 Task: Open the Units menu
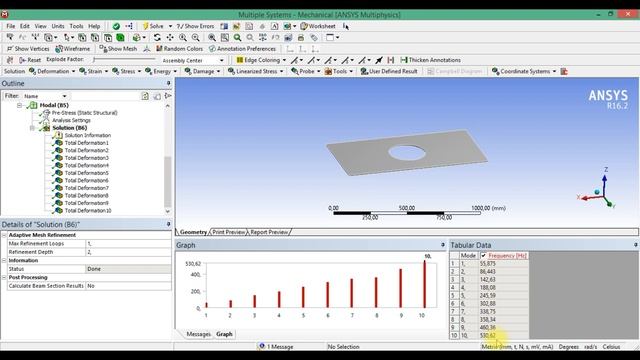click(58, 26)
